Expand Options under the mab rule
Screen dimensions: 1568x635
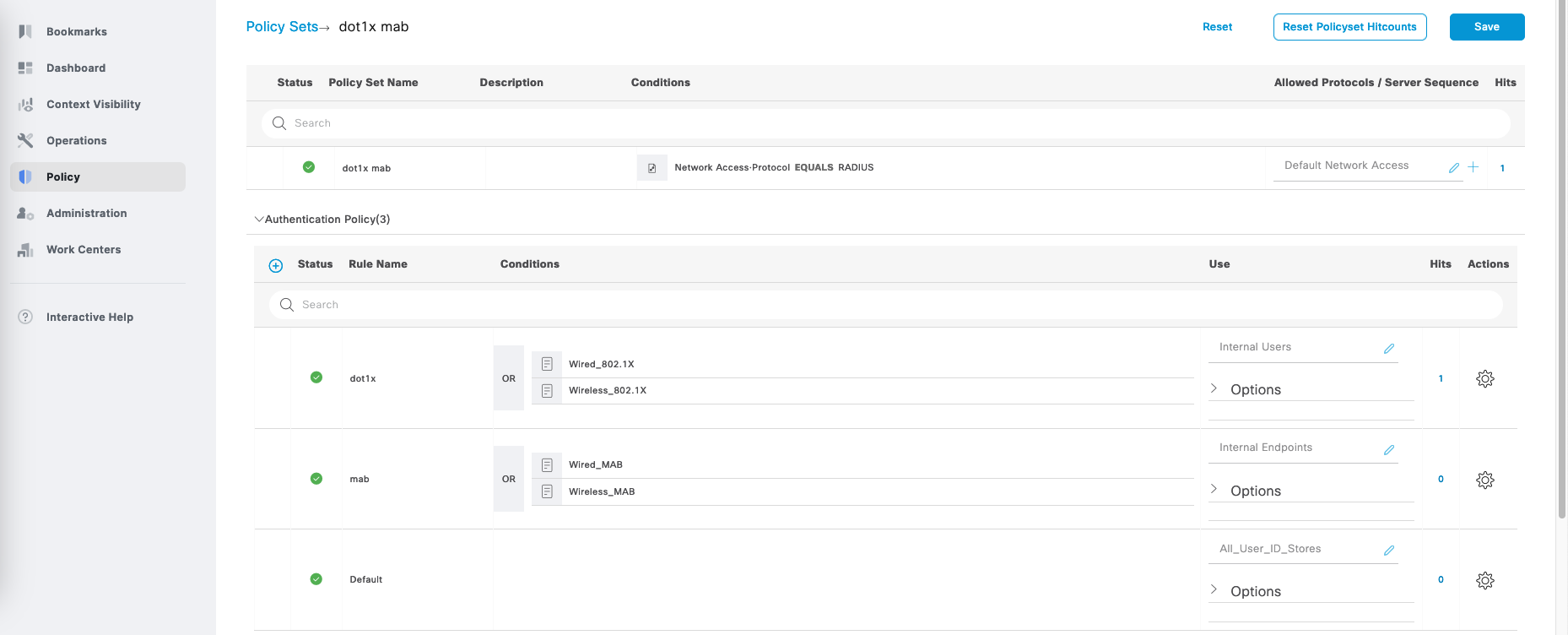click(1255, 491)
